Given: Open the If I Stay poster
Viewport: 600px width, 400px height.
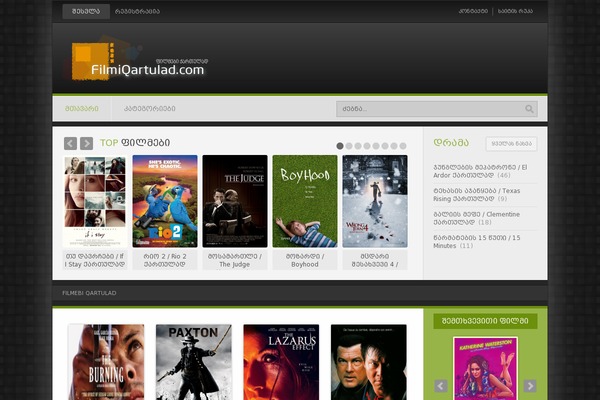Looking at the screenshot, I should pos(95,201).
